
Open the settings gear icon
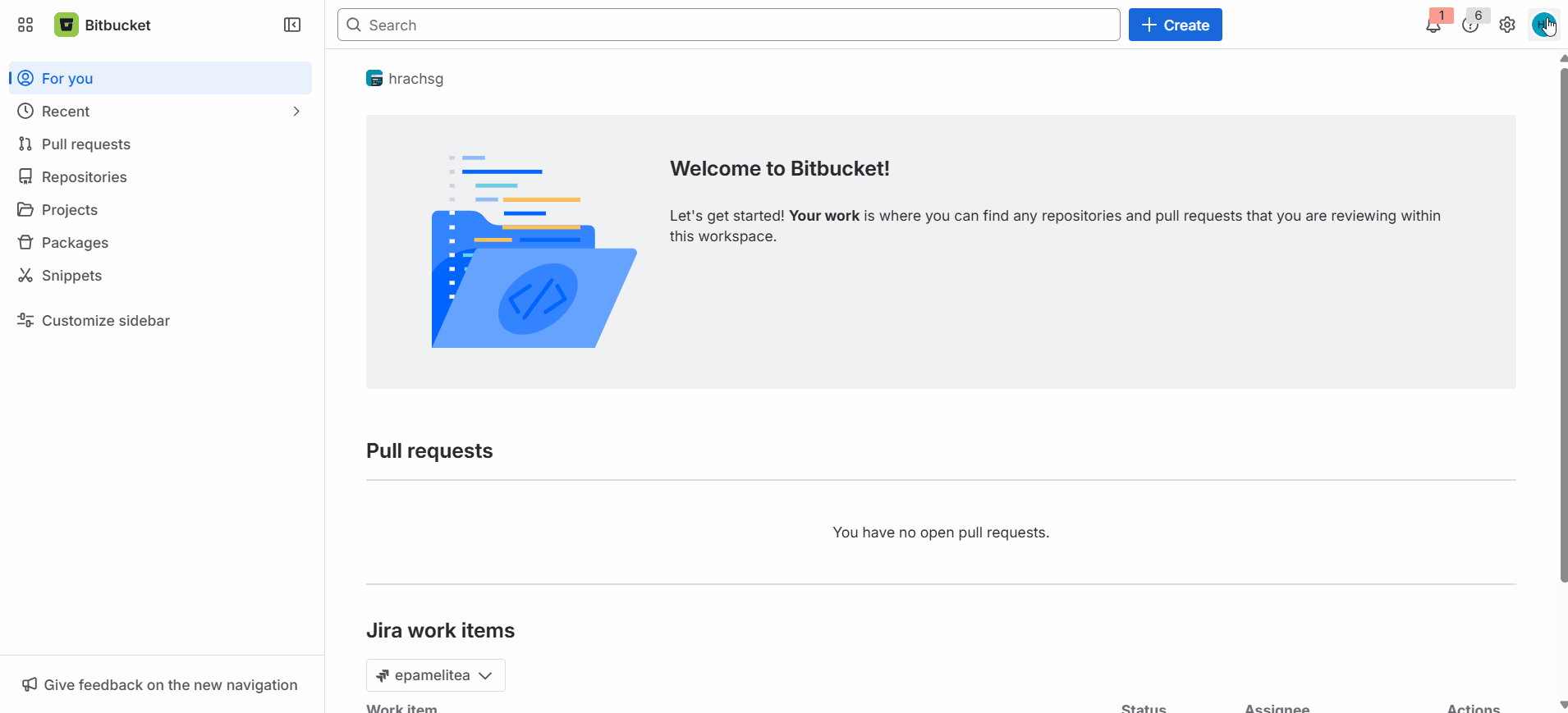point(1506,25)
